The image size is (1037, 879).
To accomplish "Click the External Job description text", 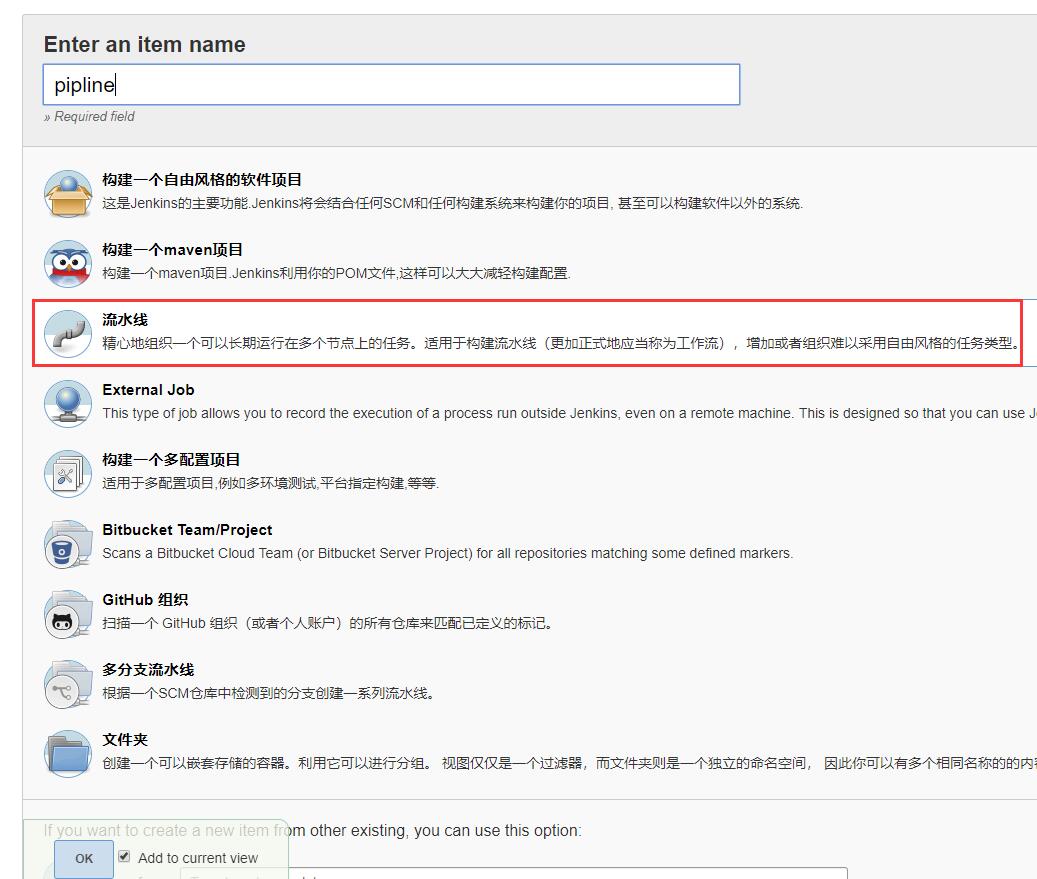I will (569, 413).
